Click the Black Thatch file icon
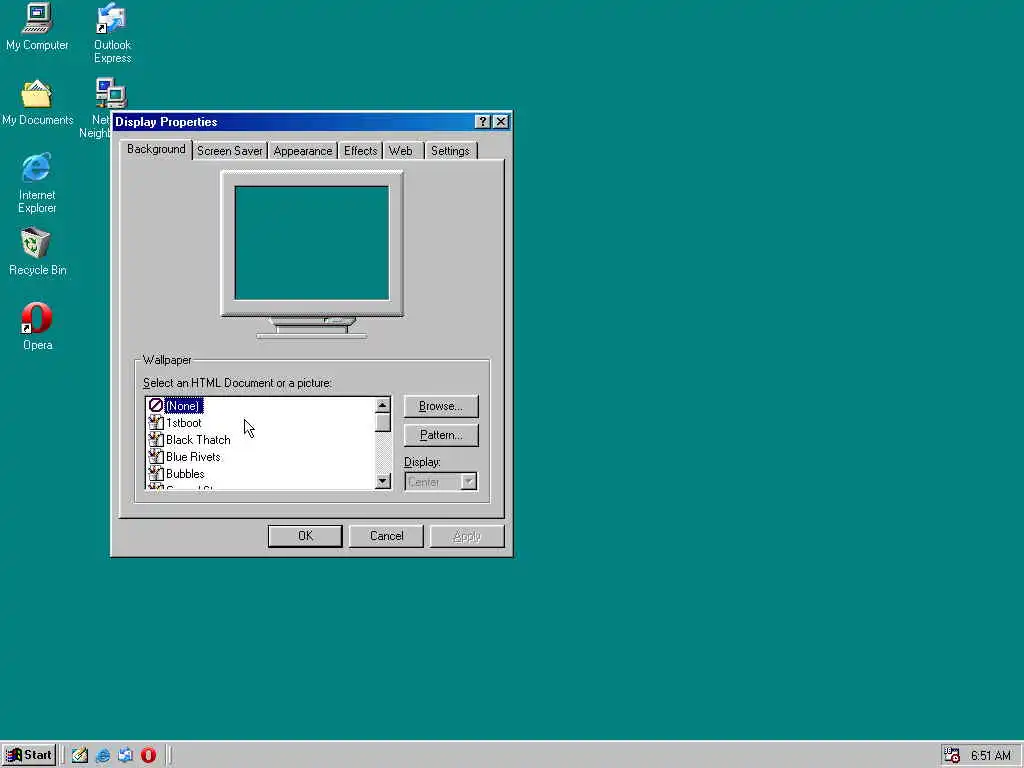 (155, 440)
